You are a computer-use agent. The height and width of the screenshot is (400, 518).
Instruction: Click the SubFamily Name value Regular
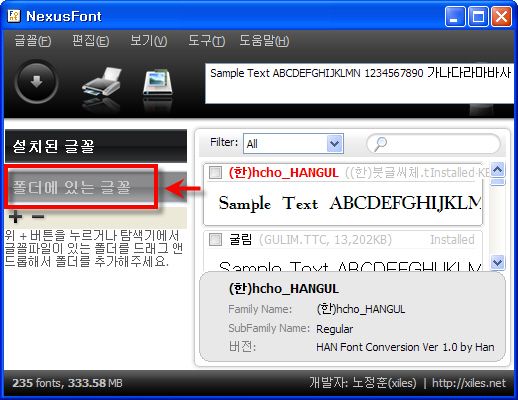tap(334, 329)
